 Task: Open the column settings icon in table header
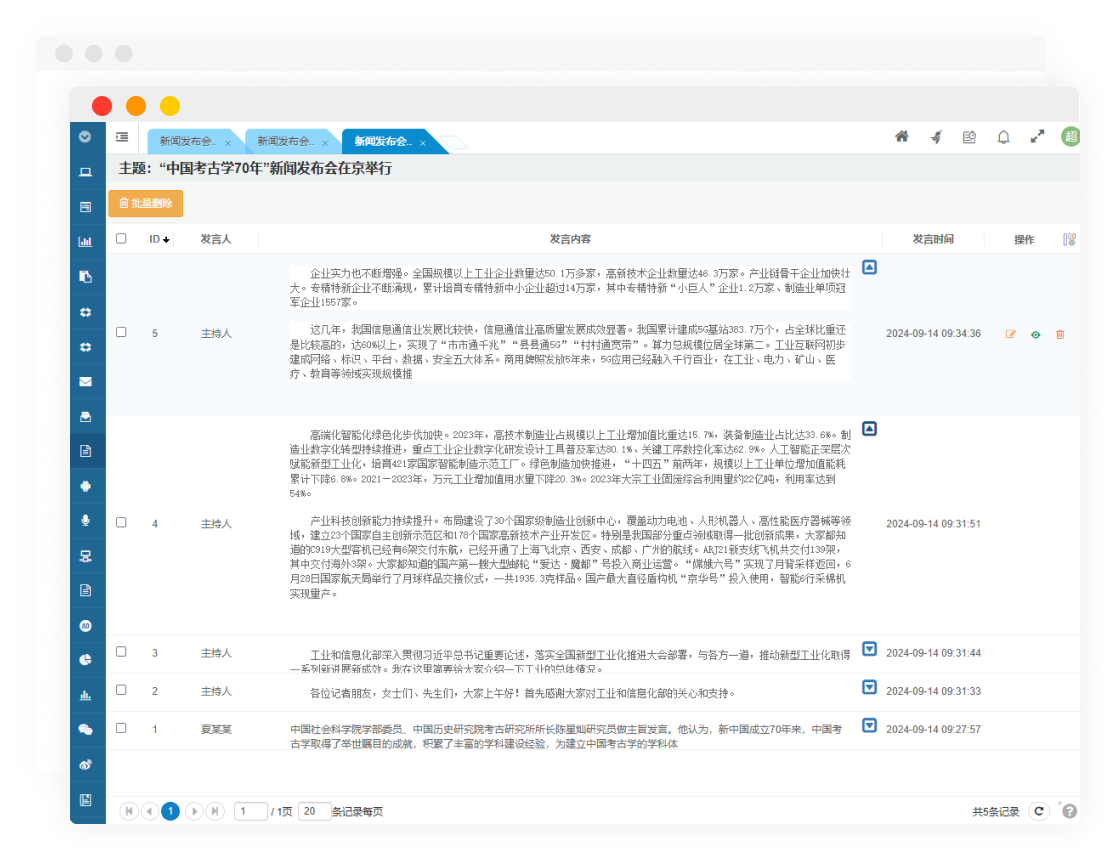pyautogui.click(x=1068, y=239)
